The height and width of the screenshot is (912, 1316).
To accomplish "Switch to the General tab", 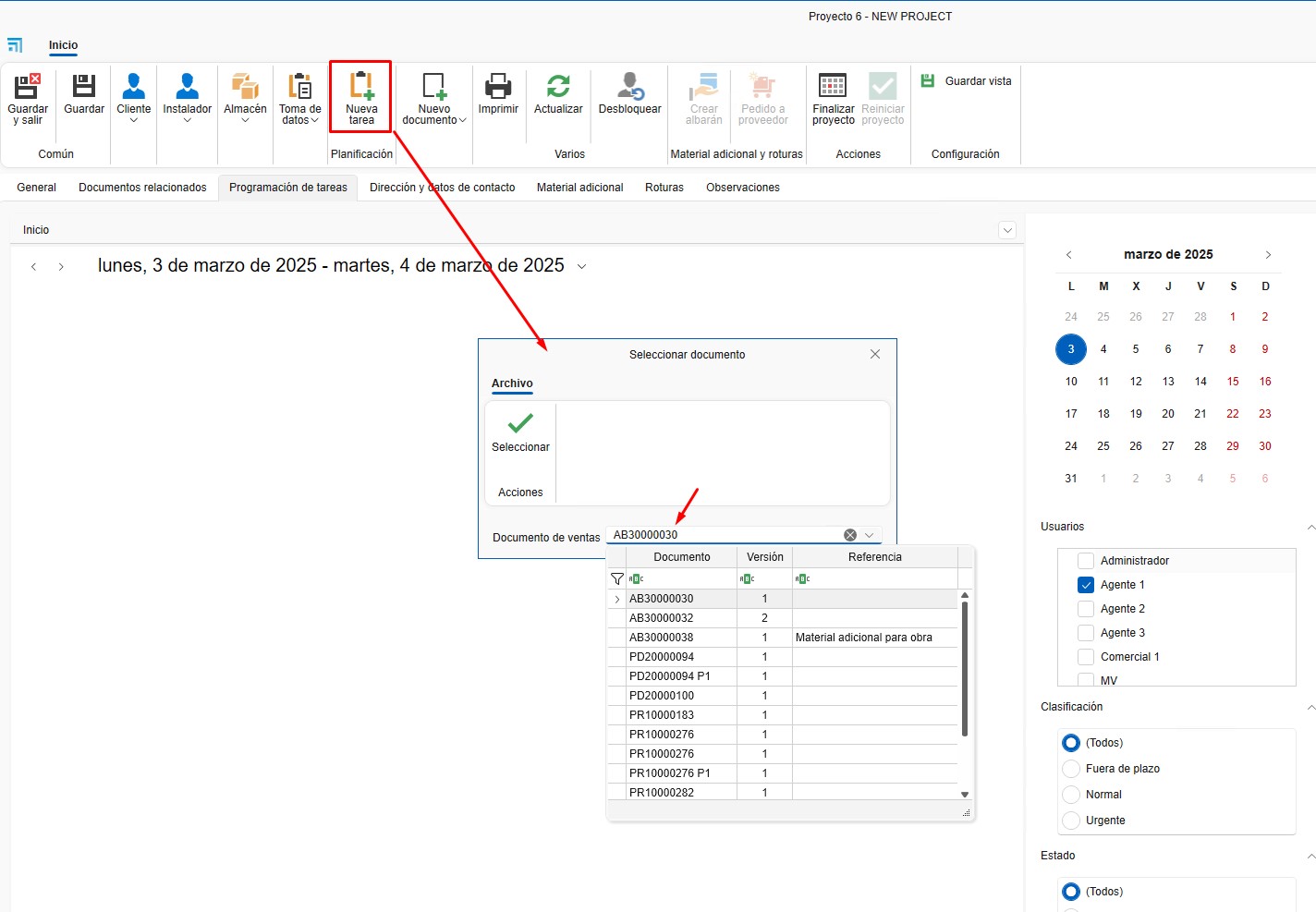I will (x=37, y=188).
